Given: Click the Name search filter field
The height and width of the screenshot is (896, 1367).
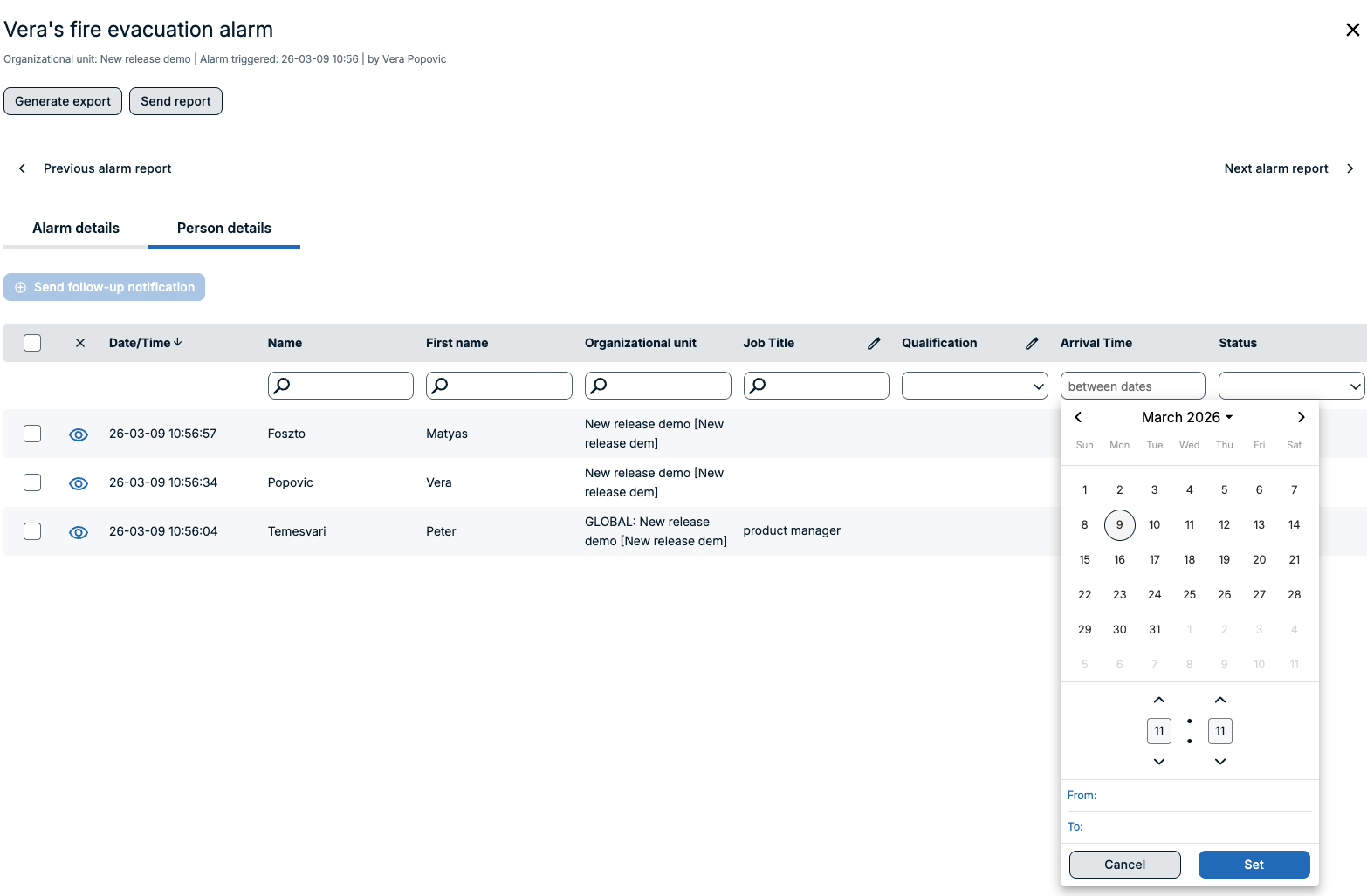Looking at the screenshot, I should [340, 386].
